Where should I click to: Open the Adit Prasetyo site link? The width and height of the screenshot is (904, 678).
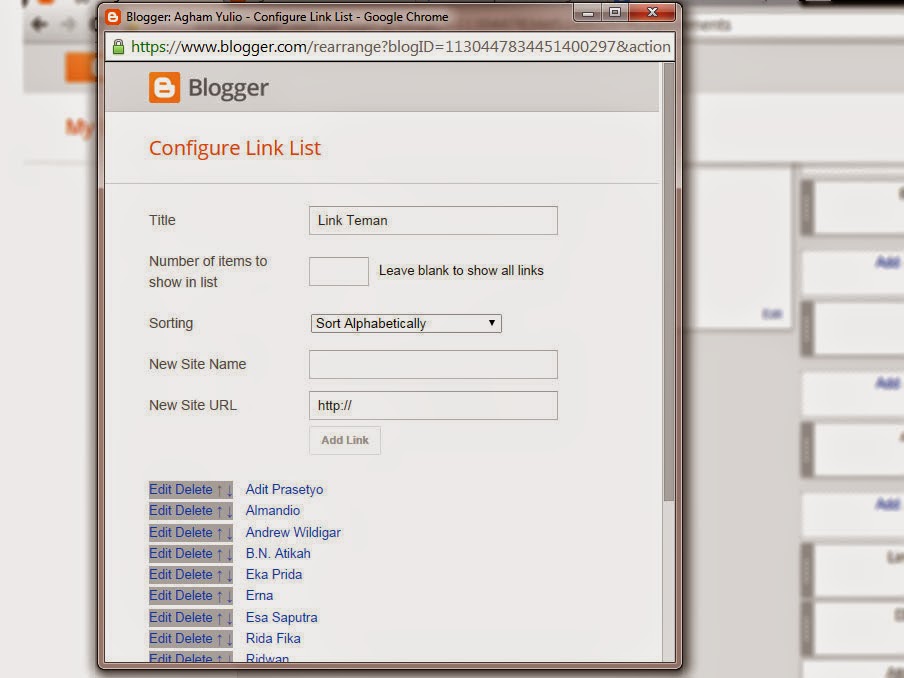pos(284,489)
